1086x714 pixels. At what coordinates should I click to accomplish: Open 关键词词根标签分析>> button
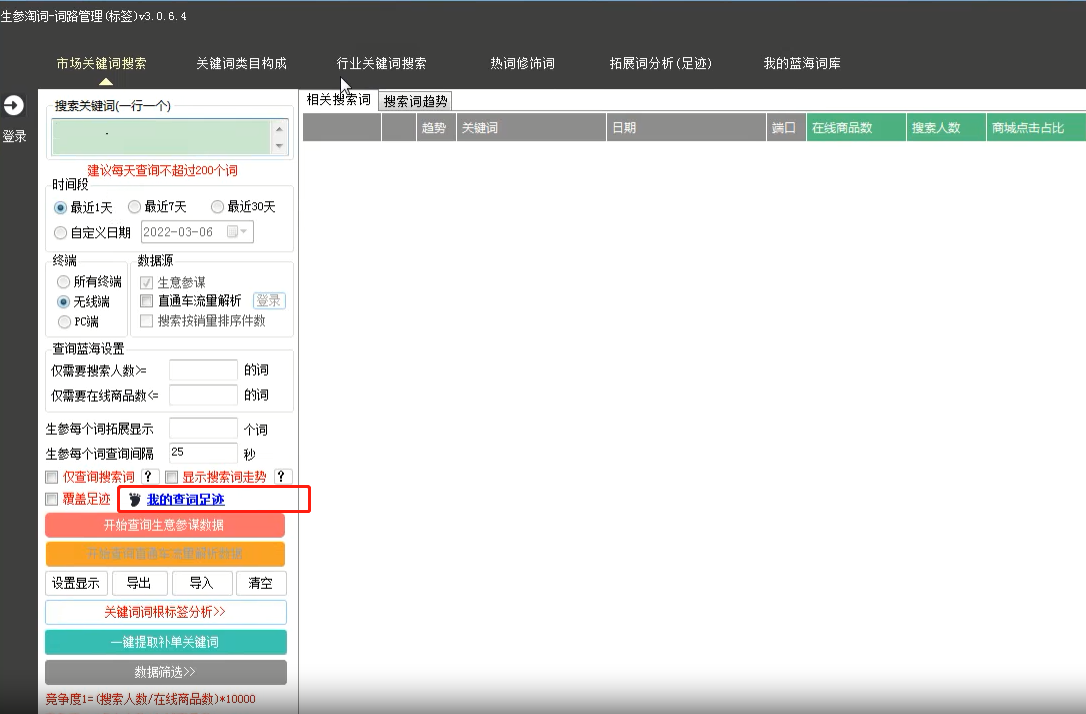(x=166, y=612)
